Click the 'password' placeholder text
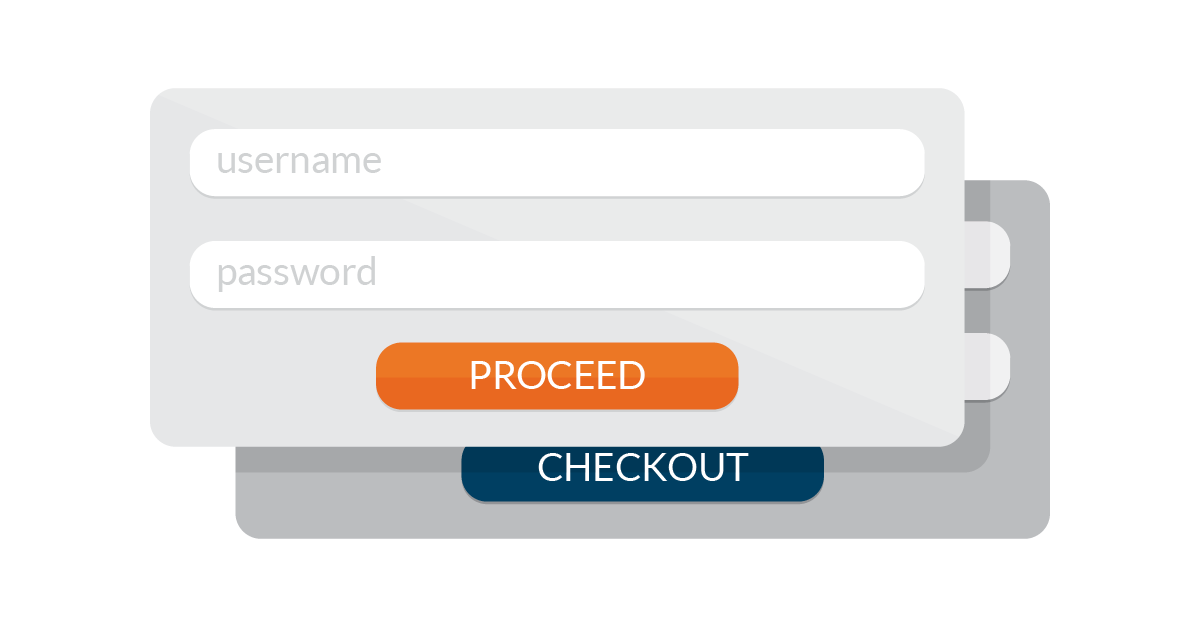1200x627 pixels. (297, 274)
